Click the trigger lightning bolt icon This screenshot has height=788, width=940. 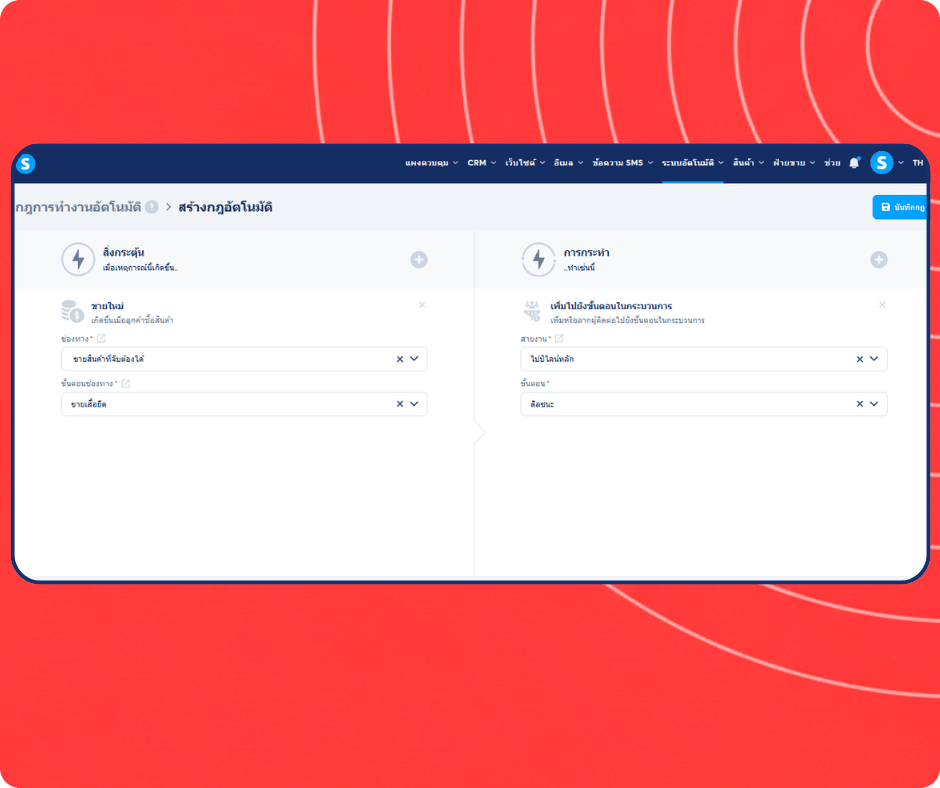78,259
